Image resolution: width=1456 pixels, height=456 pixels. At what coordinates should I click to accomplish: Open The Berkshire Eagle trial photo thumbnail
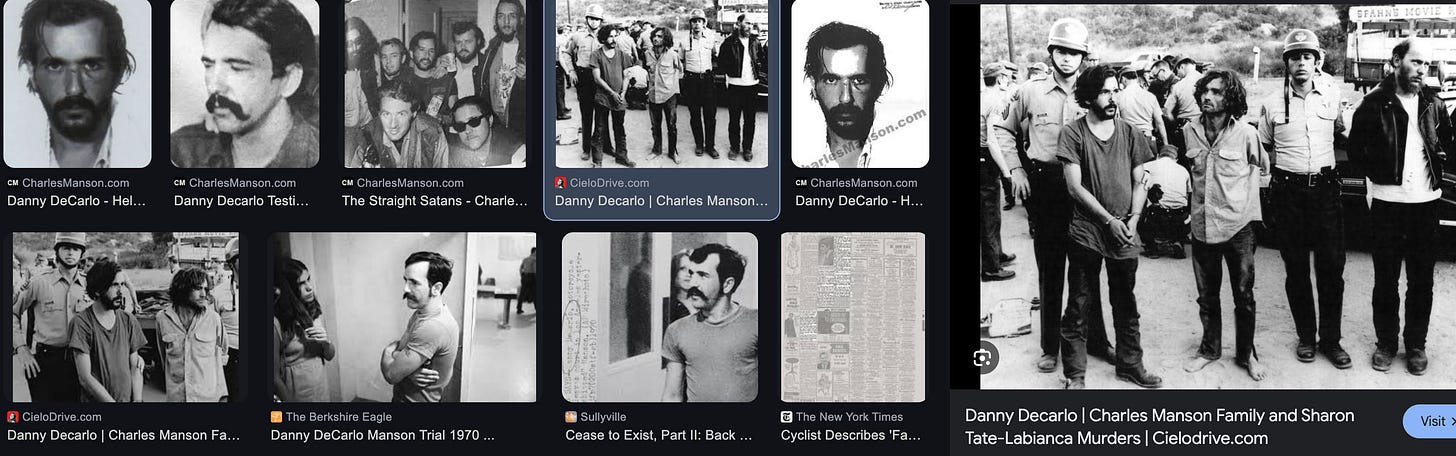click(401, 317)
